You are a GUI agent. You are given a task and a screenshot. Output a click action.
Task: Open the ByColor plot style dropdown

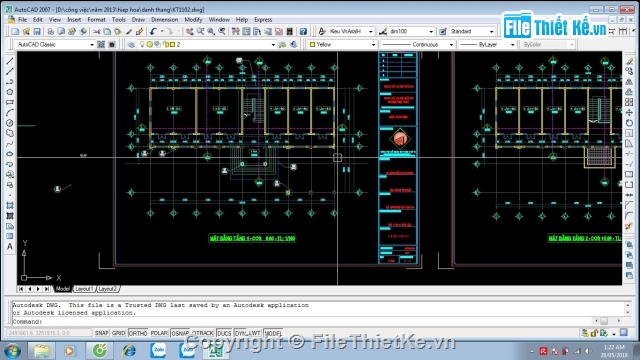pos(571,44)
